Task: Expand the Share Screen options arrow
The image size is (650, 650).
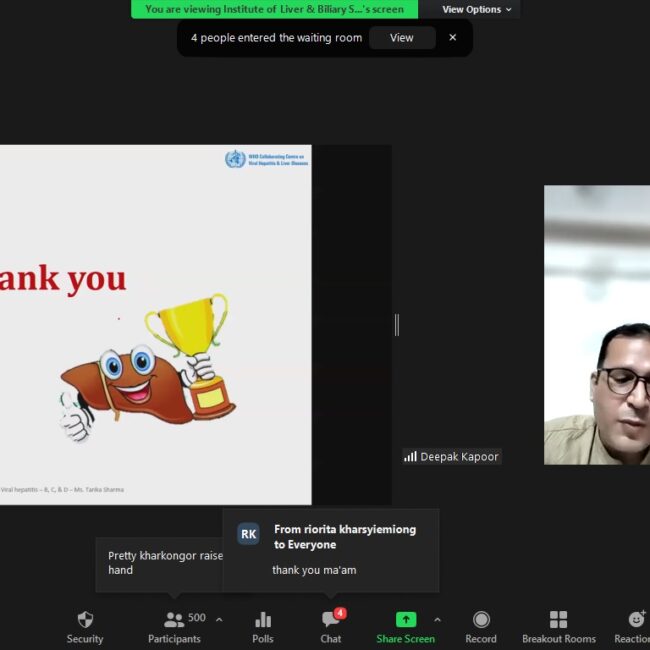Action: [437, 620]
